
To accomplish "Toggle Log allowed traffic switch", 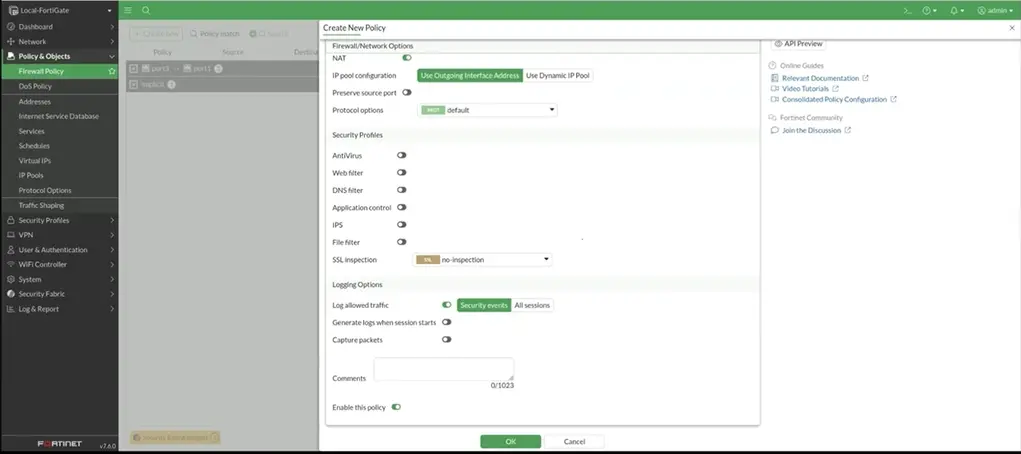I will coord(447,305).
